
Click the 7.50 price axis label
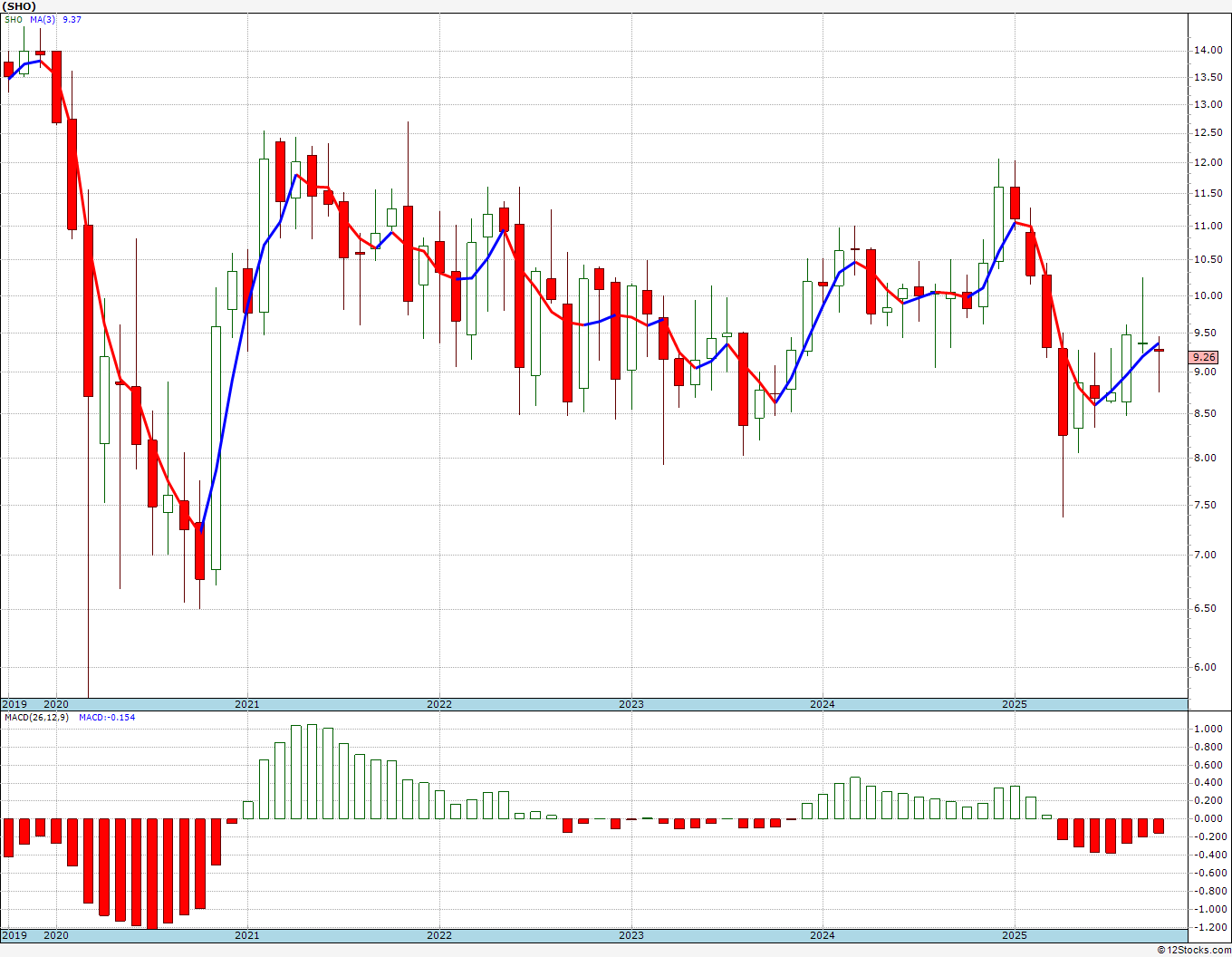pos(1206,505)
